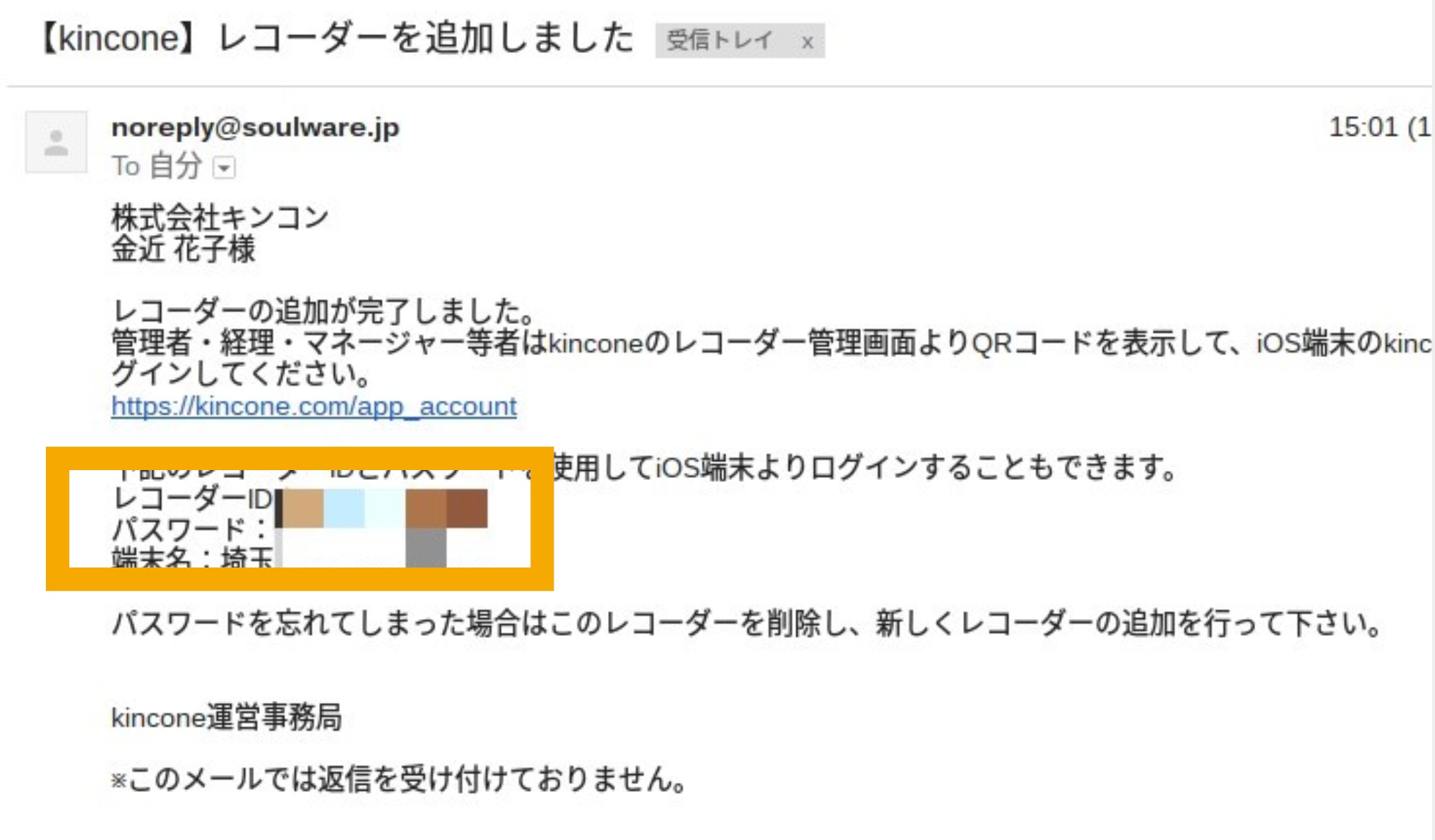Click the sender avatar icon
The height and width of the screenshot is (840, 1435).
pos(56,142)
